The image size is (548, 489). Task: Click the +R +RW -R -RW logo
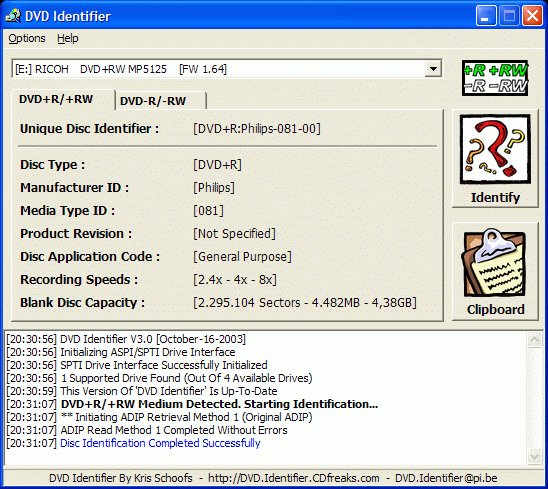(x=495, y=78)
